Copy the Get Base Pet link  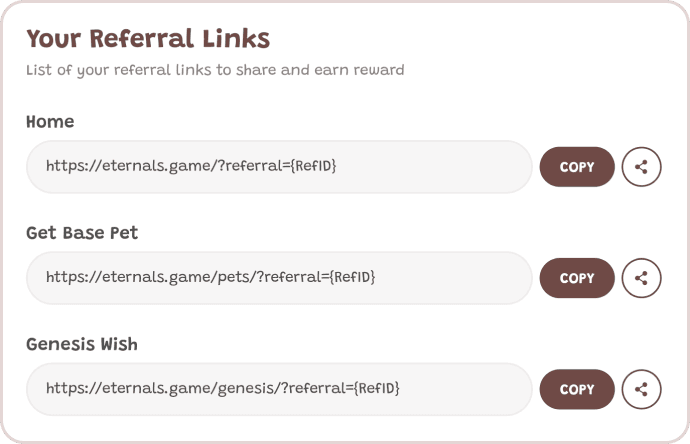pyautogui.click(x=577, y=278)
